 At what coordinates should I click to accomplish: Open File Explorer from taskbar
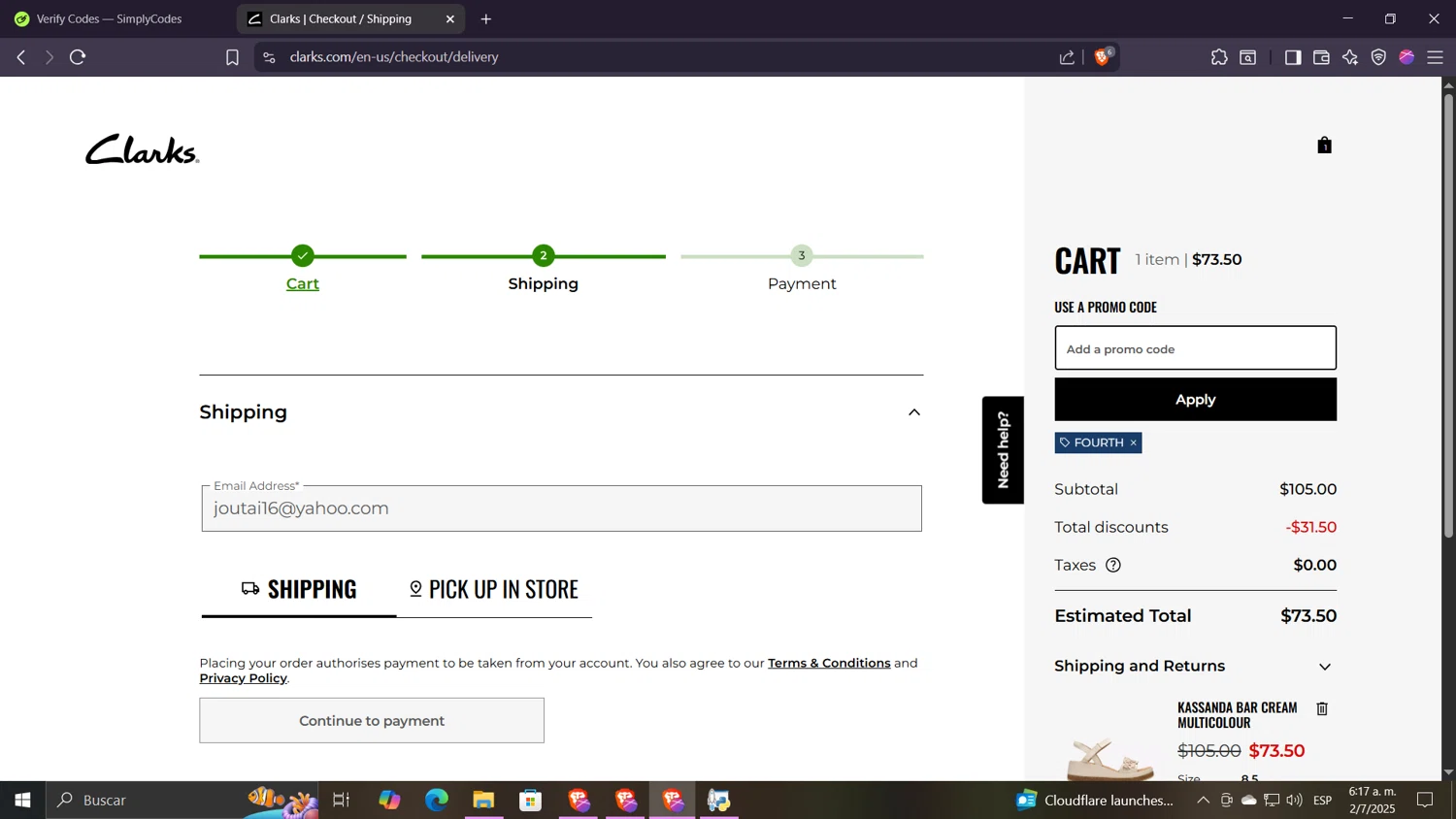[483, 801]
